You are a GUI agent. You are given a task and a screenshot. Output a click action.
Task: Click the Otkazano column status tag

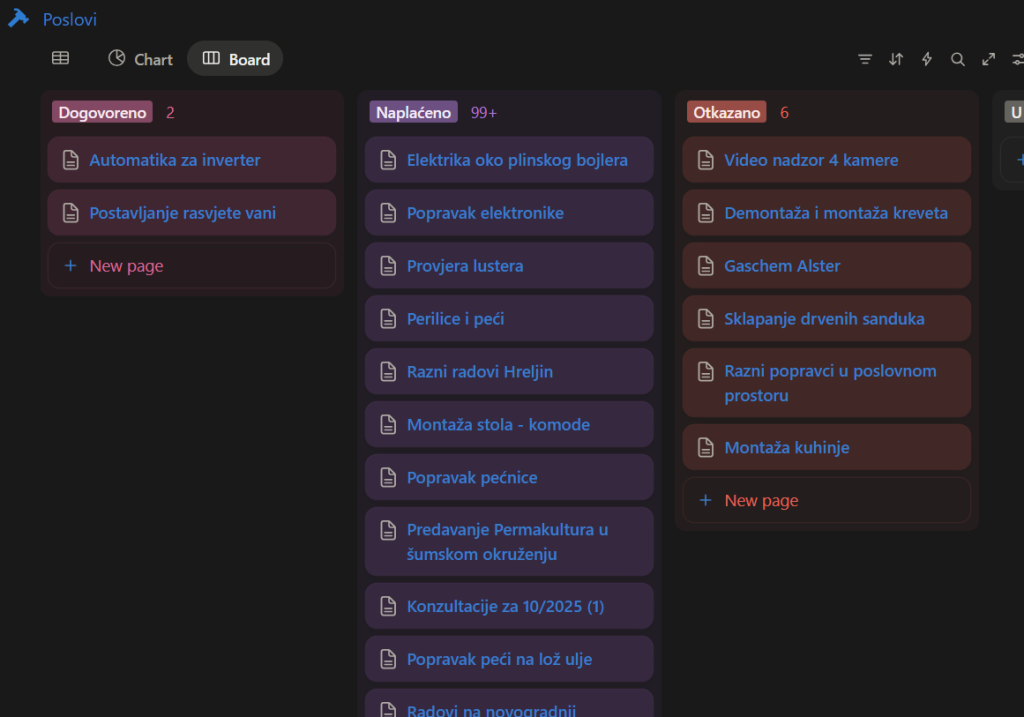pyautogui.click(x=727, y=112)
